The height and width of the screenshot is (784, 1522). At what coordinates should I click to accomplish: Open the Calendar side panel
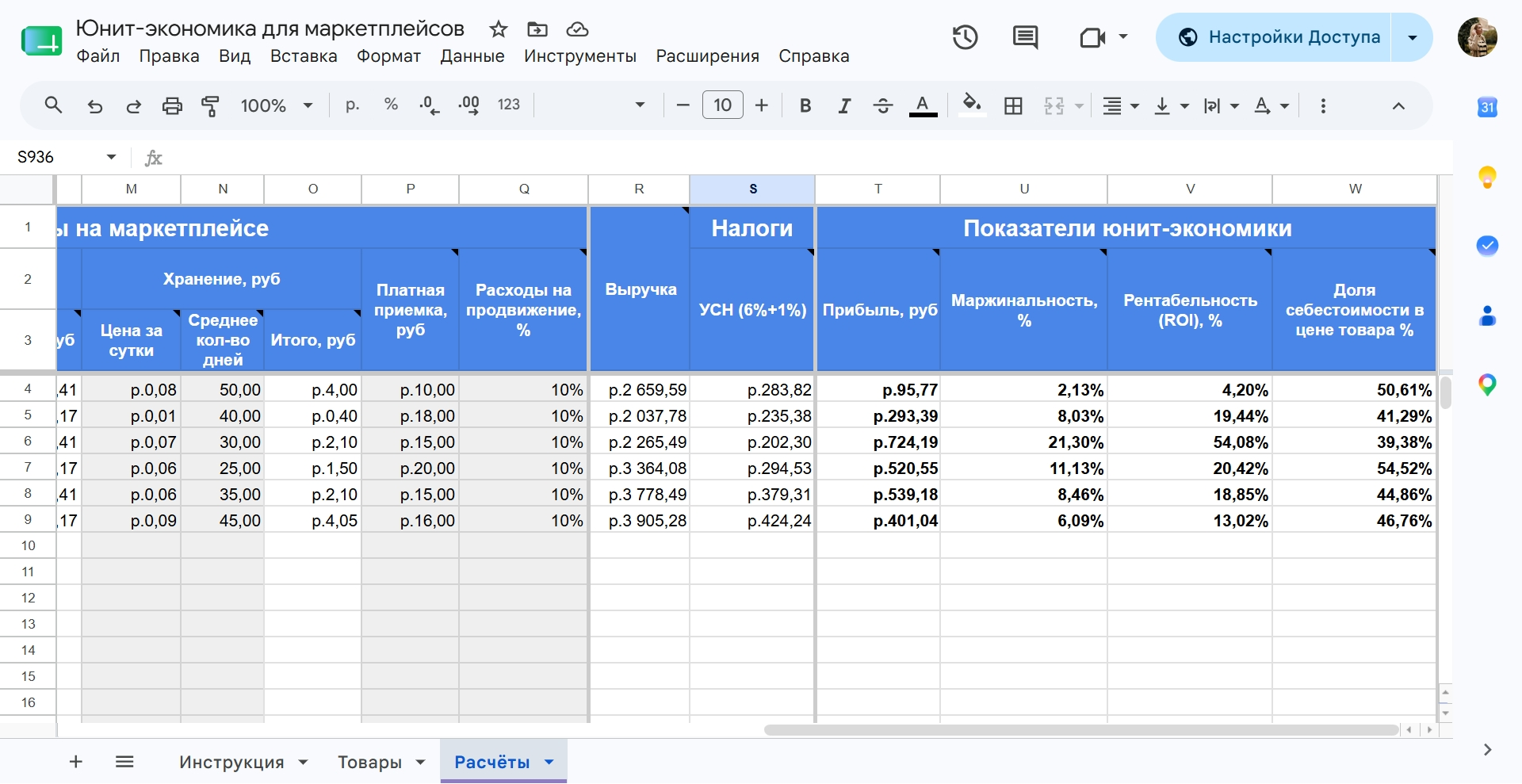(x=1487, y=107)
